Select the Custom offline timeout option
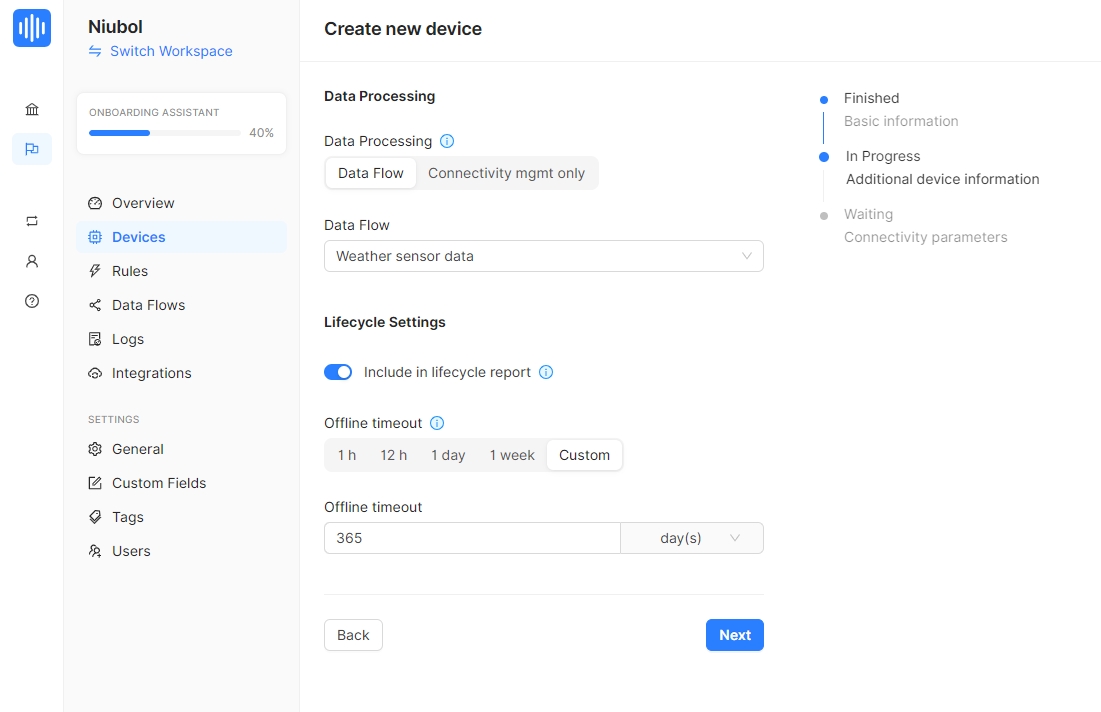The height and width of the screenshot is (712, 1101). click(x=584, y=455)
